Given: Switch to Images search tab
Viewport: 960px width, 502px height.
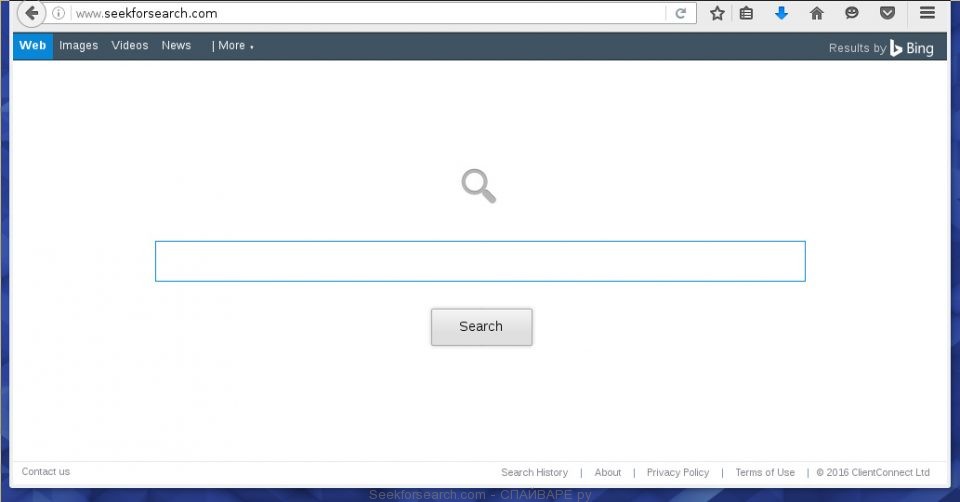Looking at the screenshot, I should point(78,46).
